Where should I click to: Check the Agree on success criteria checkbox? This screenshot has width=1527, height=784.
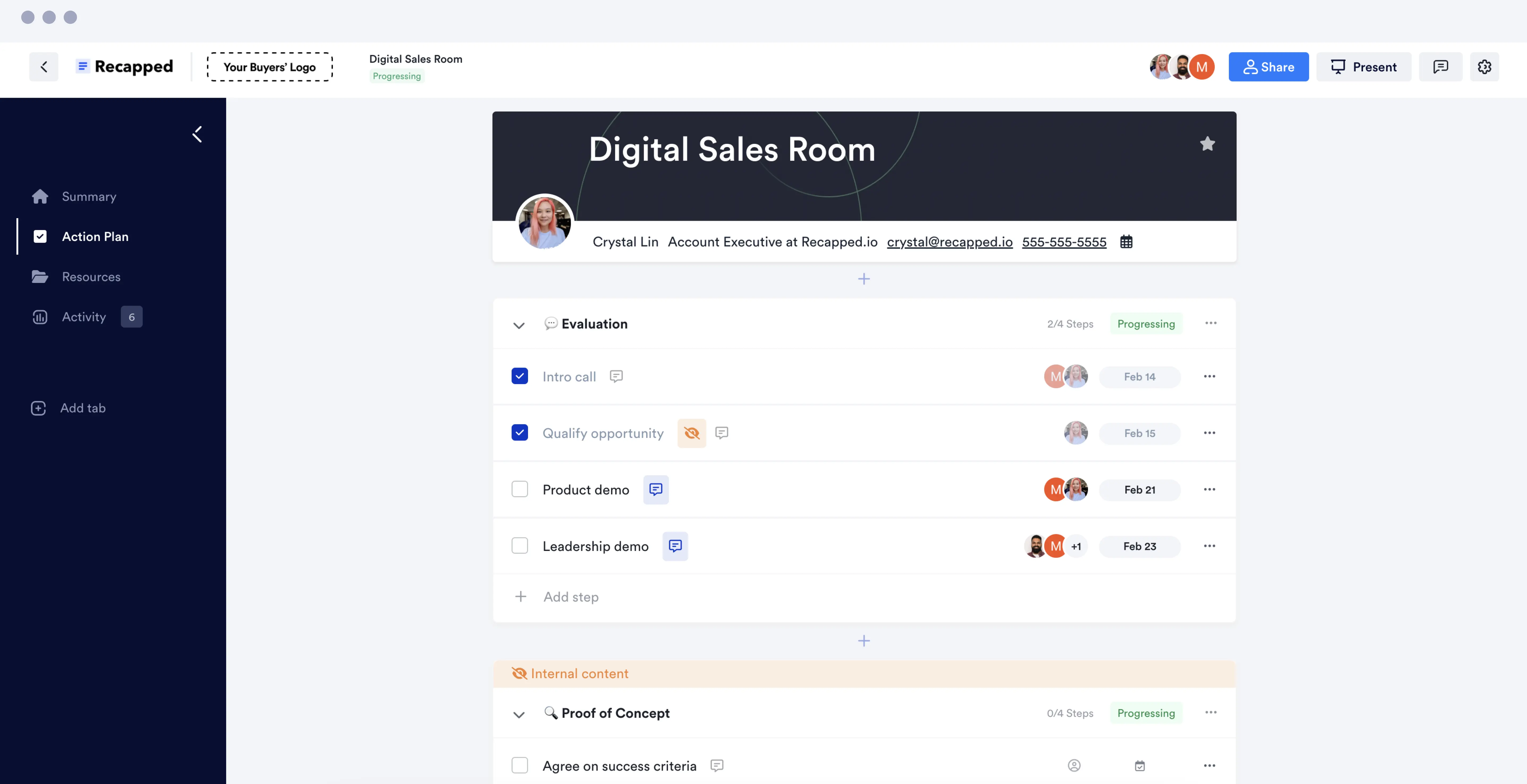520,766
